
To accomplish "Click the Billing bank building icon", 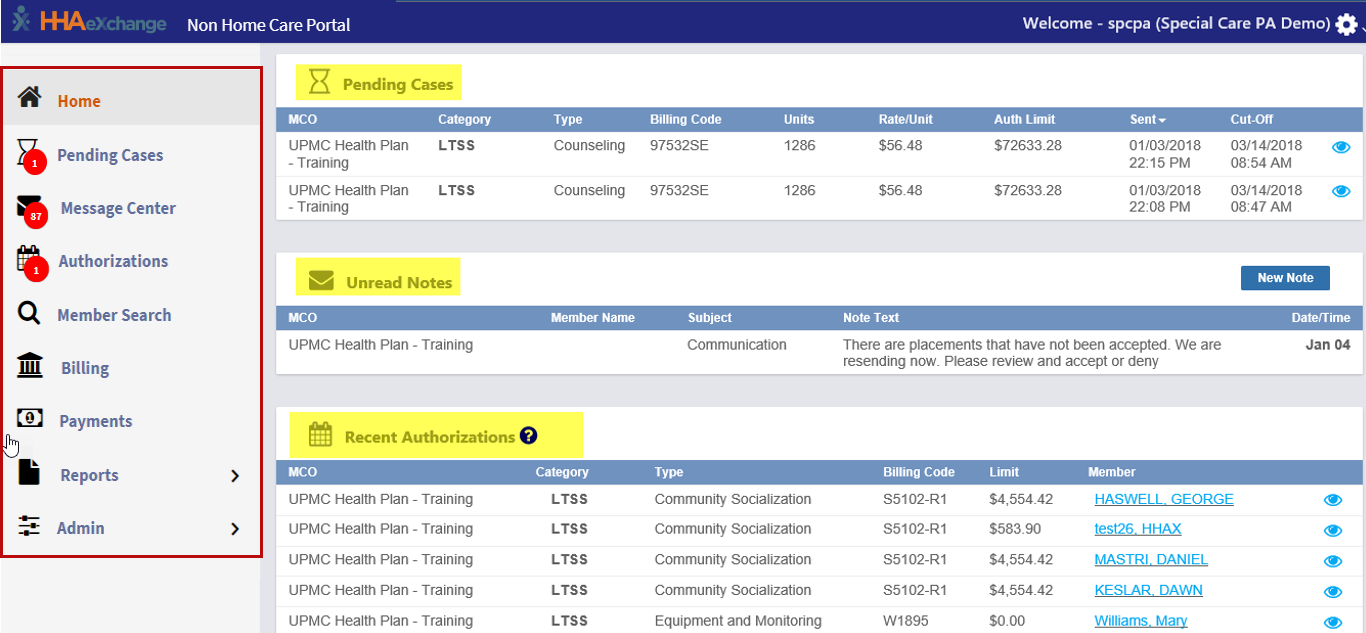I will [30, 366].
